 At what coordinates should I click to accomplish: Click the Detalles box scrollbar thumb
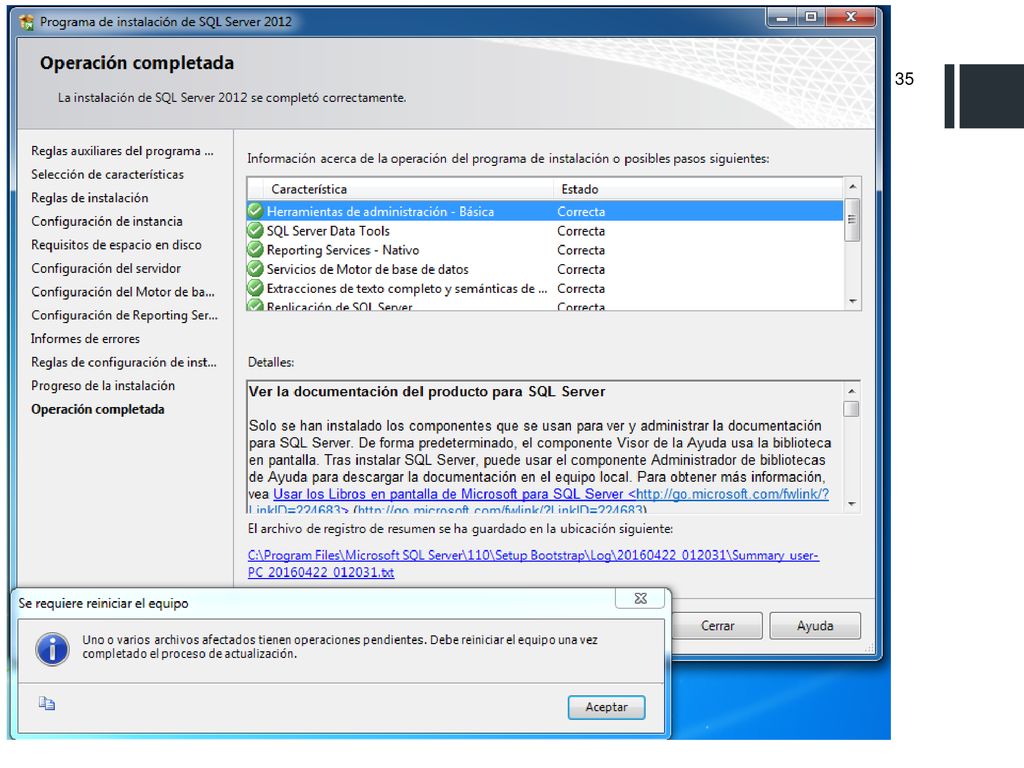point(852,409)
